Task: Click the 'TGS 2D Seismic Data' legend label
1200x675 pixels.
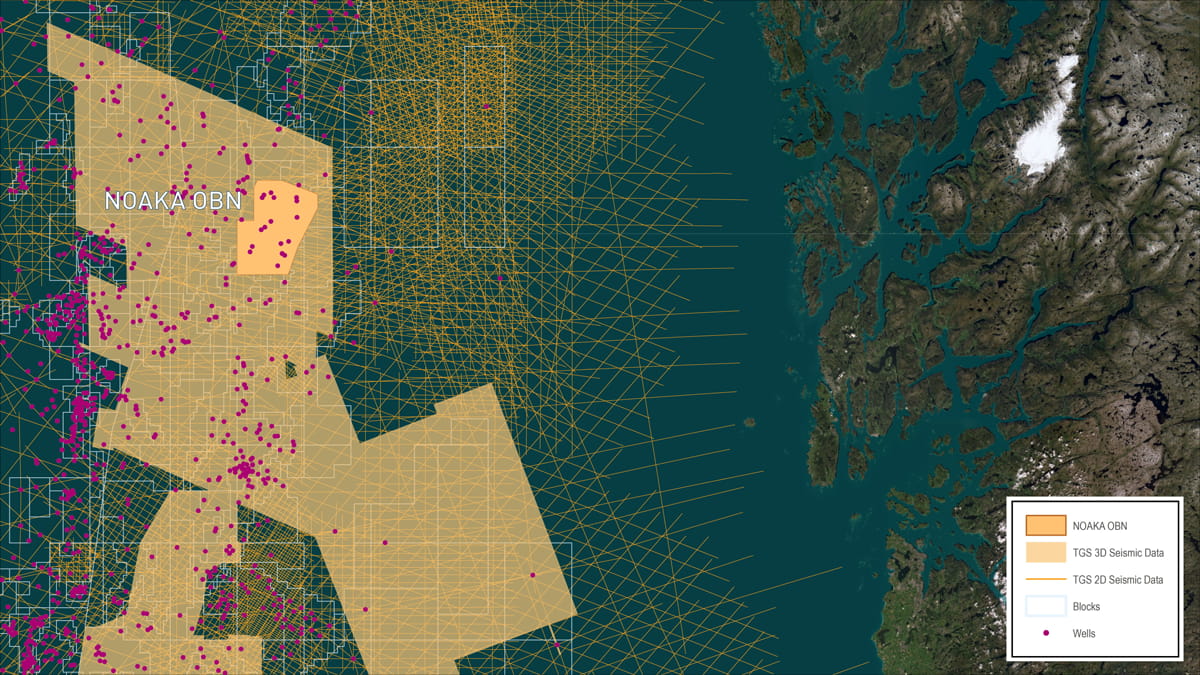Action: click(1118, 579)
